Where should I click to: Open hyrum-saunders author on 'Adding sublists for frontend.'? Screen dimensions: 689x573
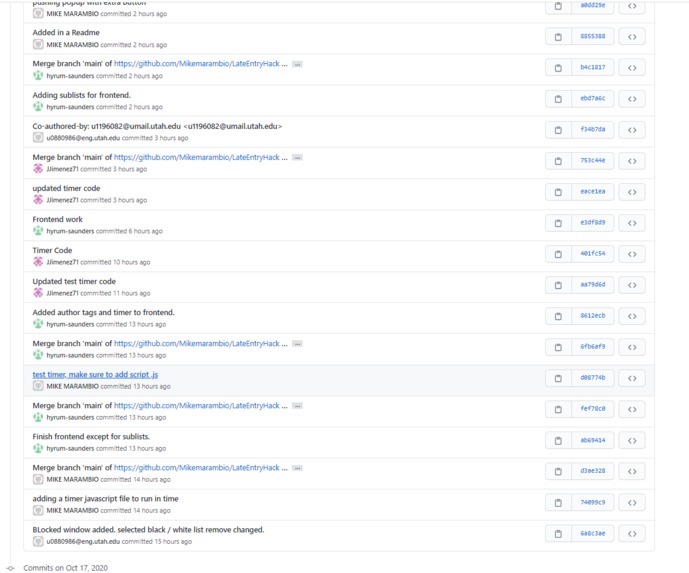[x=70, y=107]
